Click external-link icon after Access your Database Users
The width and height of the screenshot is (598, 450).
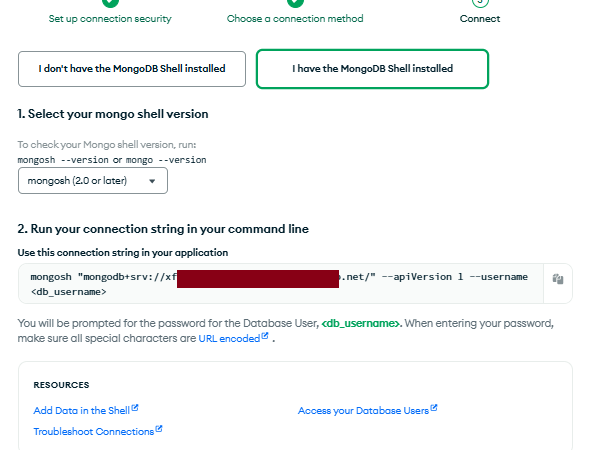click(434, 408)
